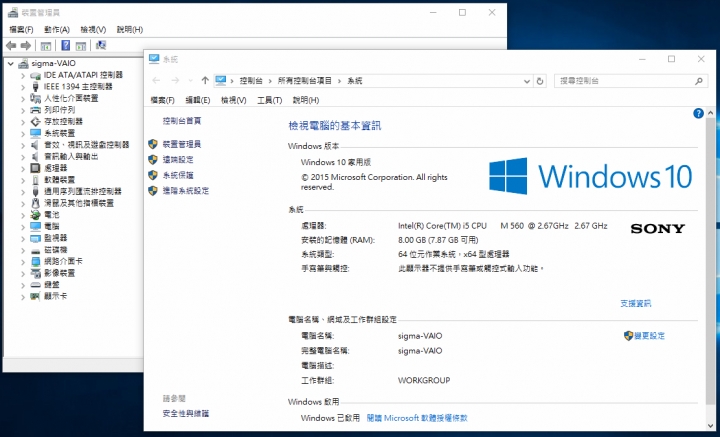Go back in the 系統 window navigation
This screenshot has height=437, width=720.
(x=156, y=80)
